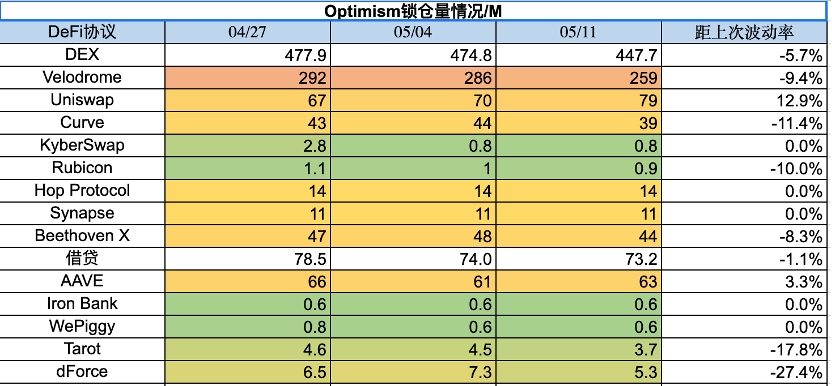Click the AAVE 3.3% change cell
Screen dimensions: 832x386
[x=744, y=281]
